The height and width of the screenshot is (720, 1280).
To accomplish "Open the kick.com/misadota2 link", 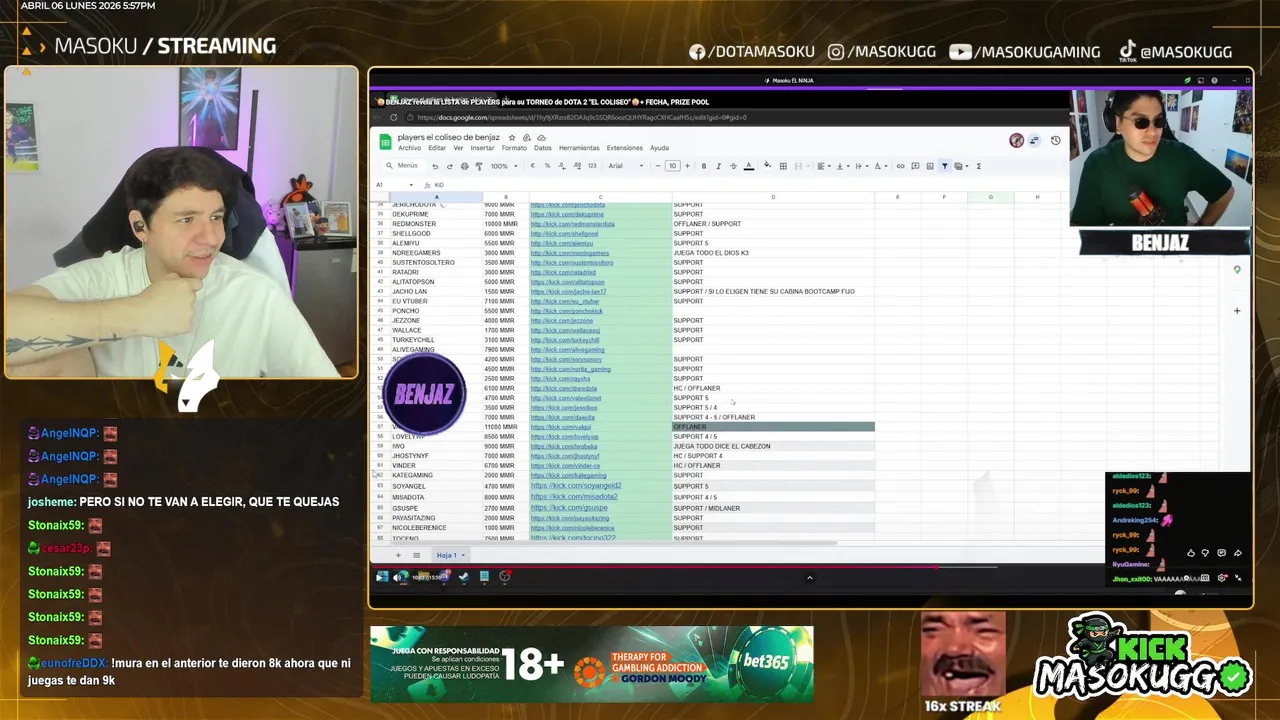I will tap(573, 497).
